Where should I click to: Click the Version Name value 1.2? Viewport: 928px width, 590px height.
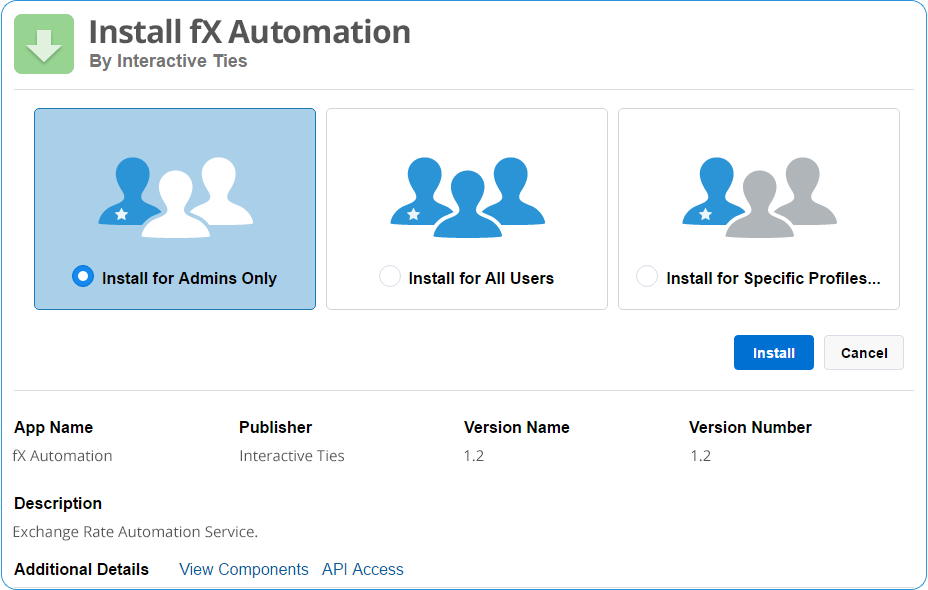click(x=474, y=456)
